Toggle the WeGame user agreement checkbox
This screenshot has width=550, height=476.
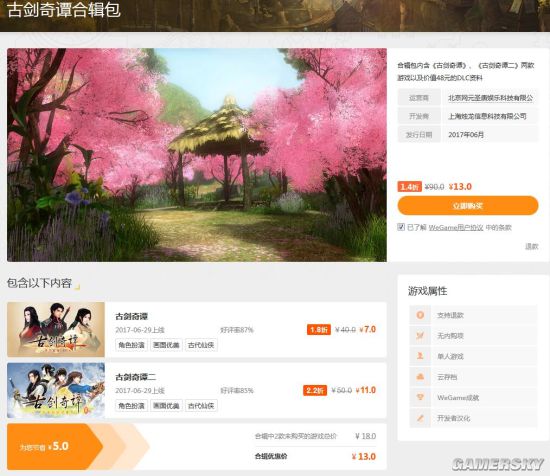click(401, 227)
